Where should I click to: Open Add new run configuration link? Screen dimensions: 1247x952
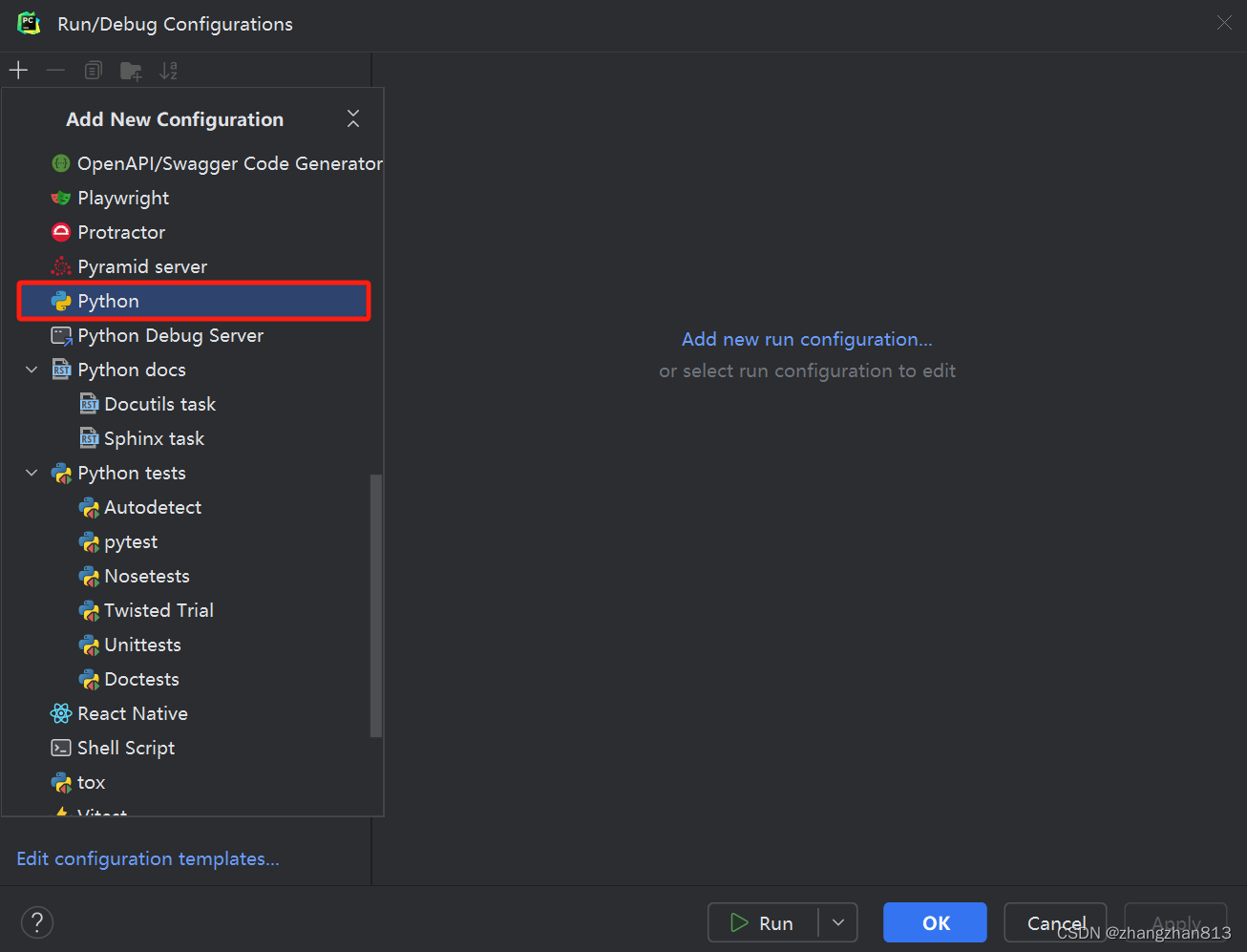(807, 339)
